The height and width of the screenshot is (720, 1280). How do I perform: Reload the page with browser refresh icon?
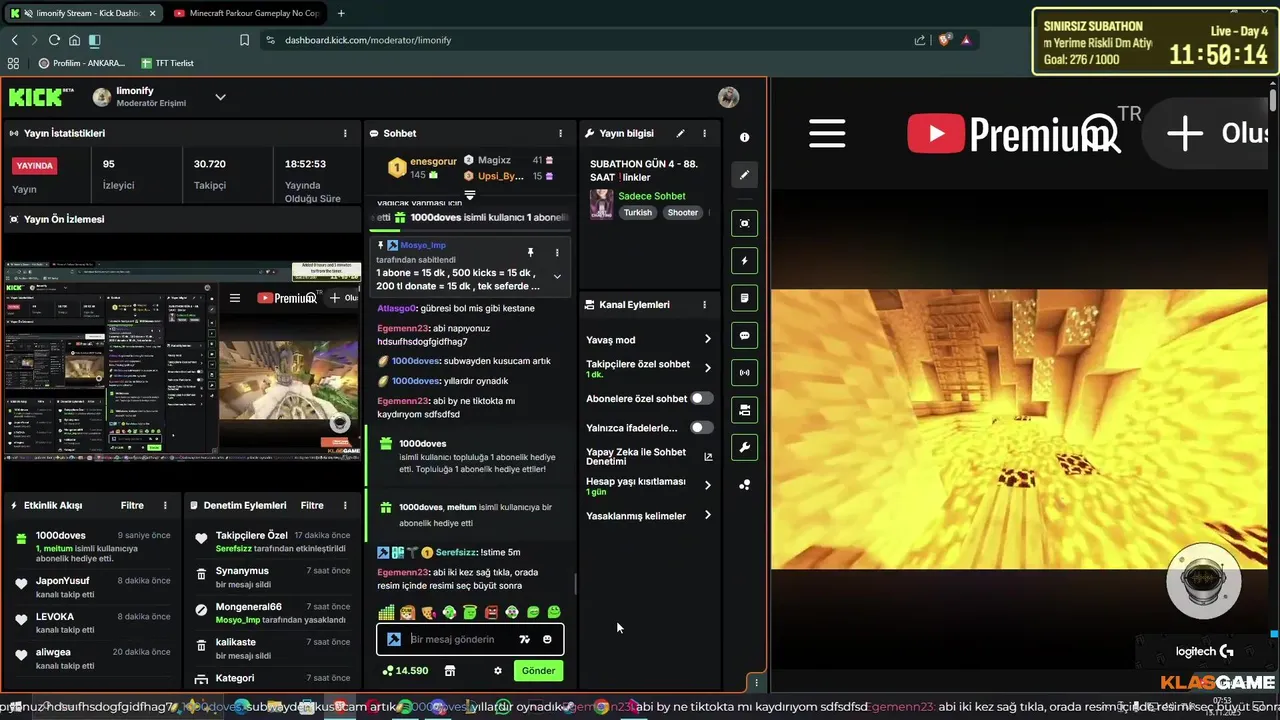click(x=54, y=40)
